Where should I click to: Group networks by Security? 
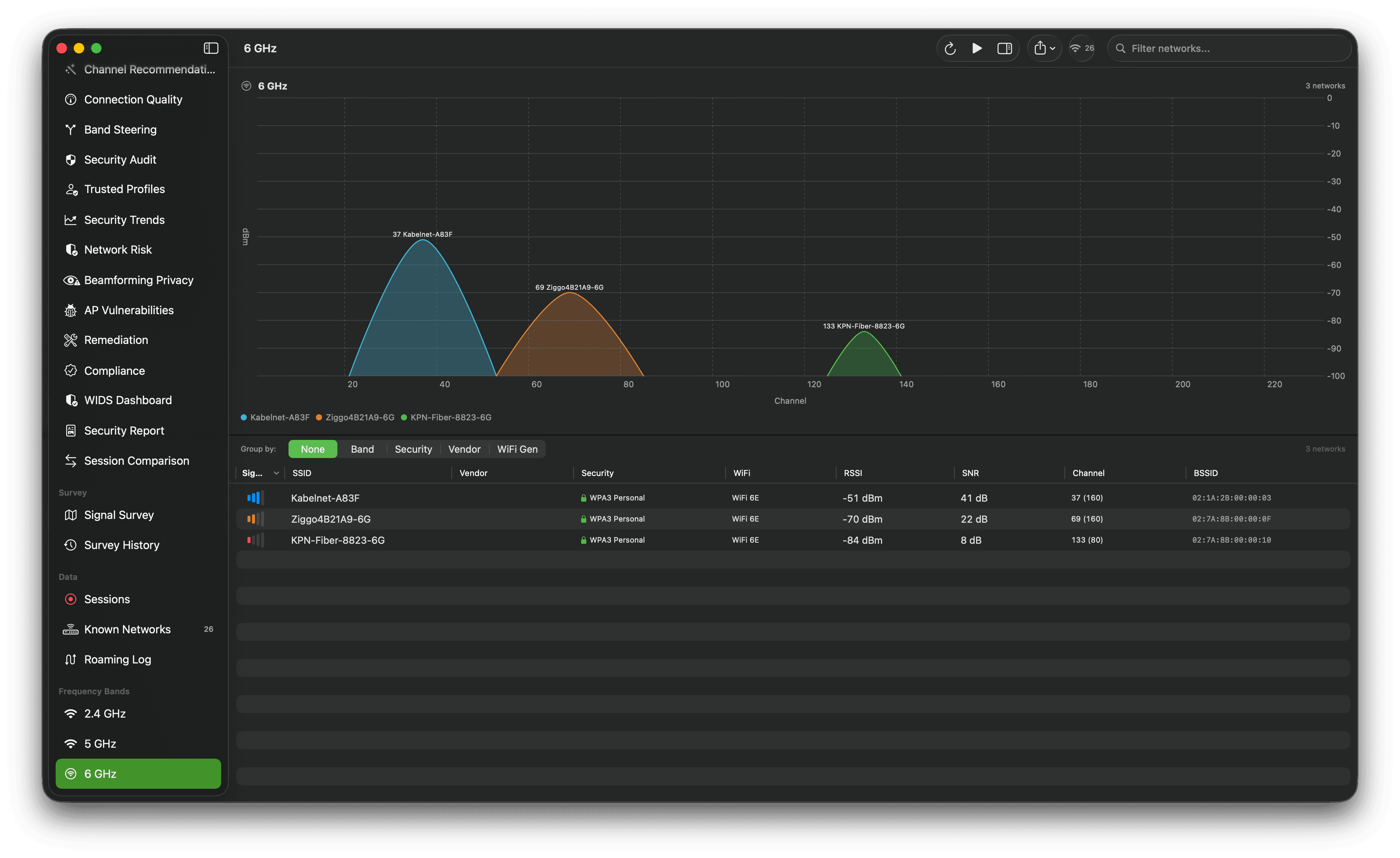click(x=413, y=449)
